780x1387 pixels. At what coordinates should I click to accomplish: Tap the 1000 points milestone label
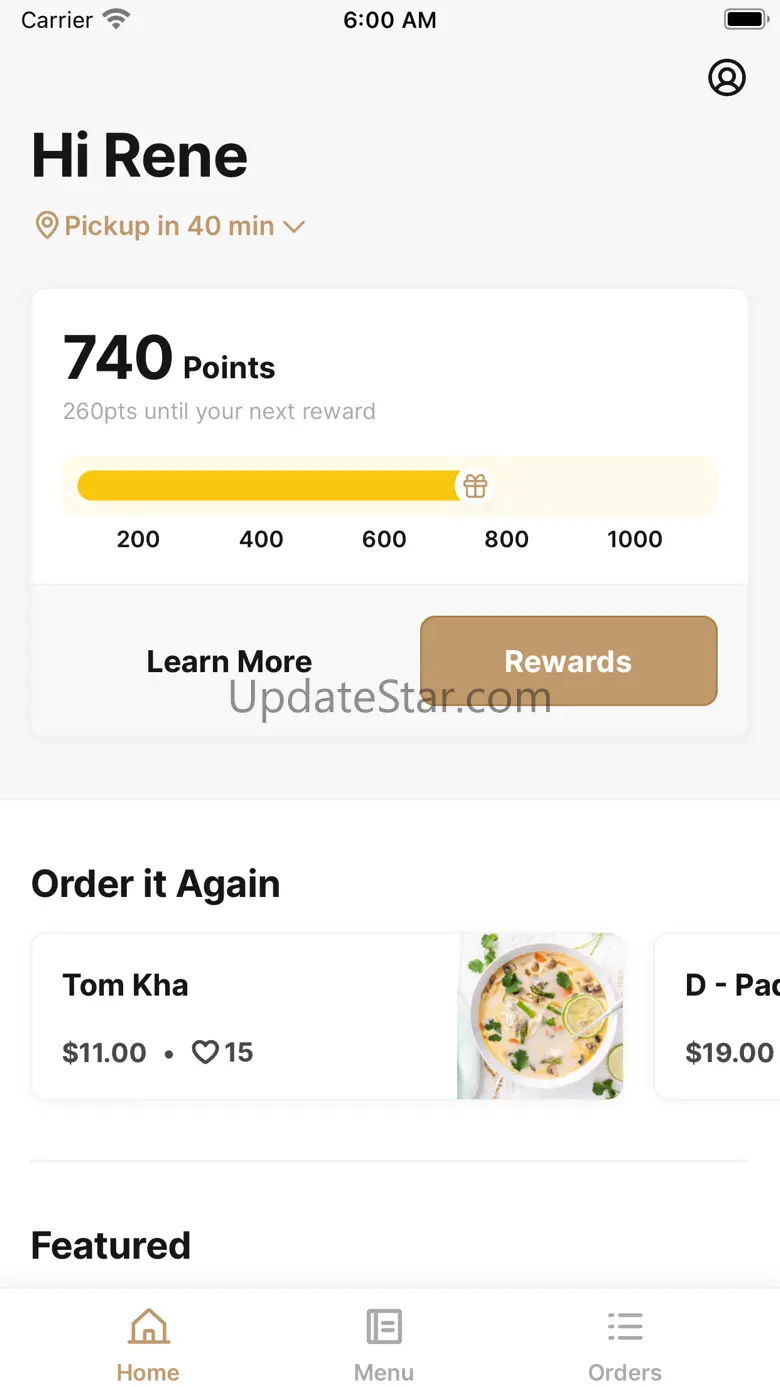click(634, 540)
